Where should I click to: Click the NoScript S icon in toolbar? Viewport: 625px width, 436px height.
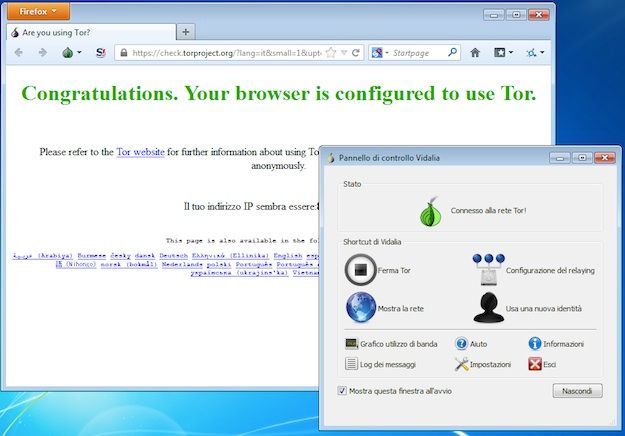tap(101, 53)
